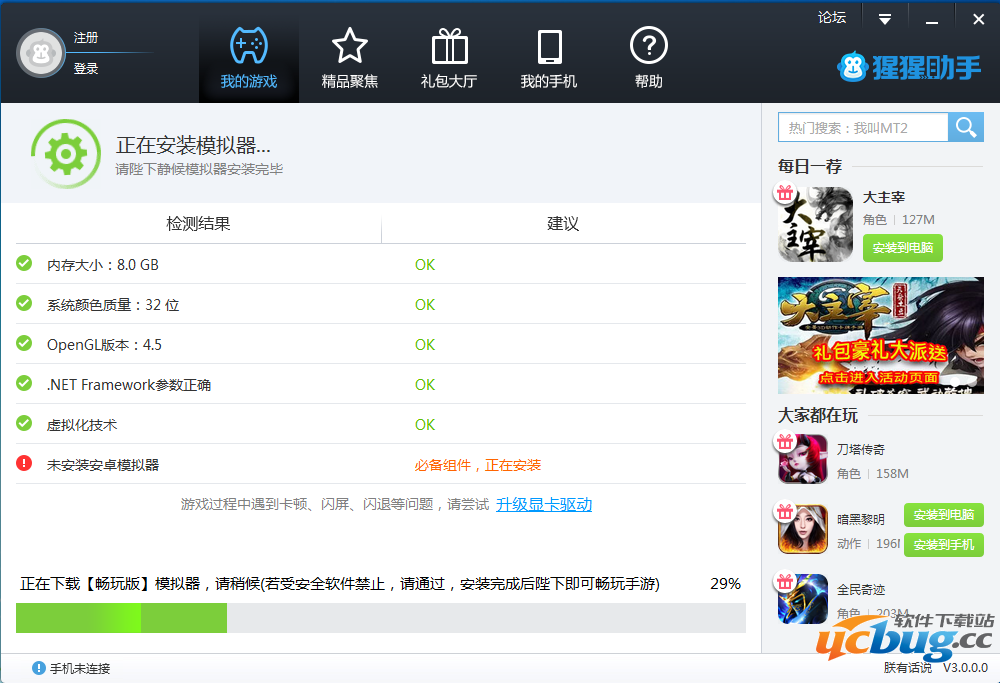Image resolution: width=1000 pixels, height=683 pixels.
Task: Click 登录 to log in
Action: point(86,68)
